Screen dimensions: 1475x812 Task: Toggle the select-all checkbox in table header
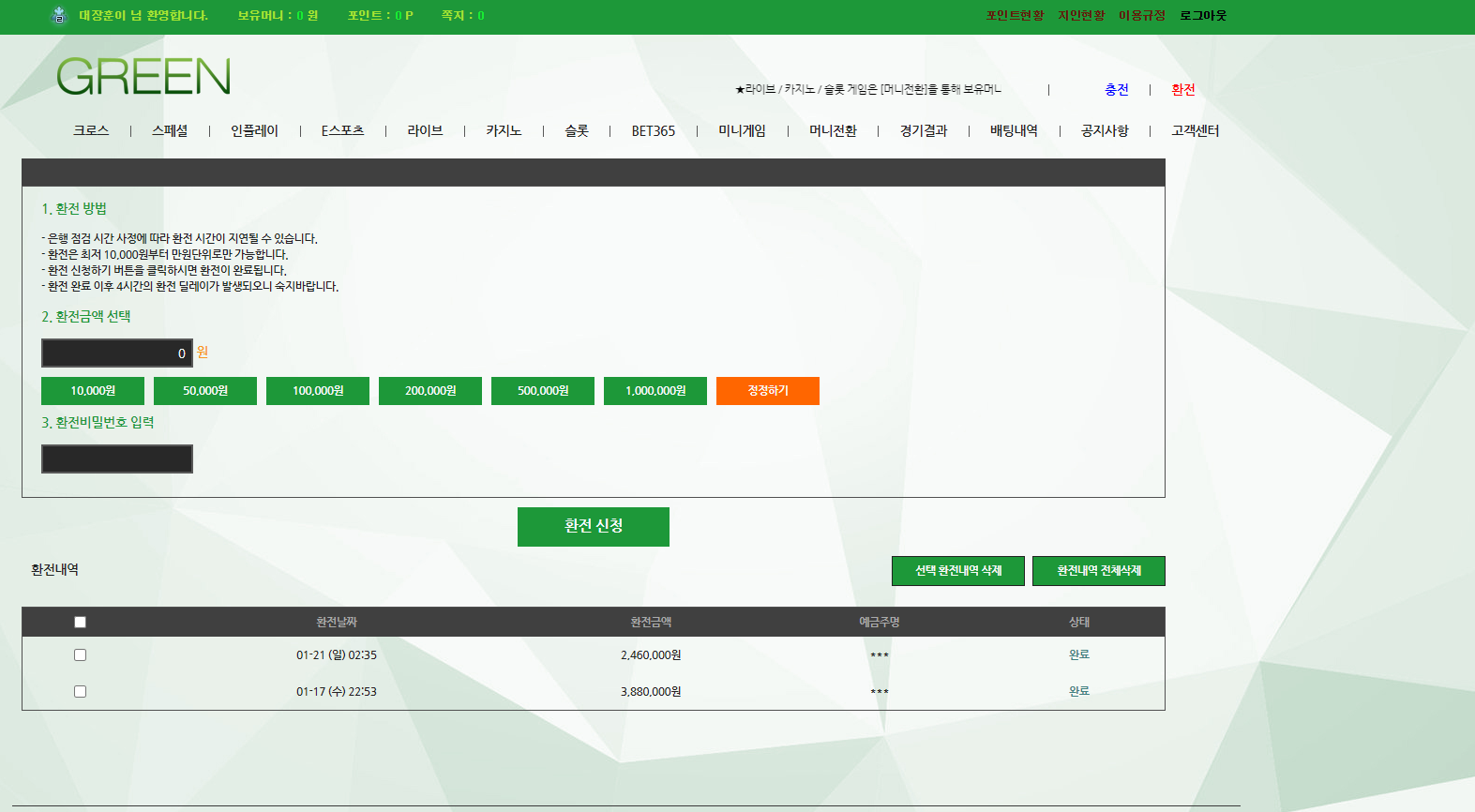click(x=80, y=623)
